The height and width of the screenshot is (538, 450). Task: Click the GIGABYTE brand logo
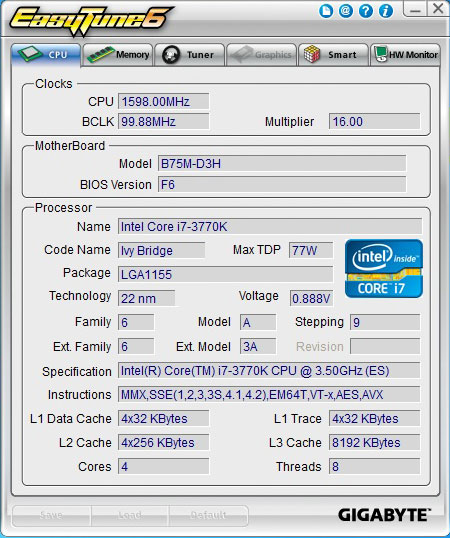click(x=383, y=515)
